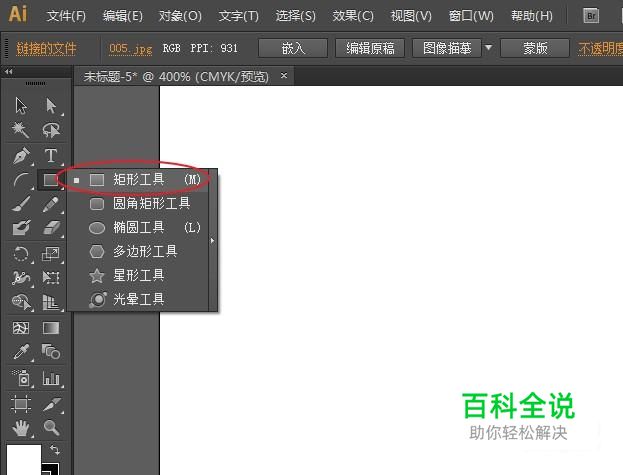The width and height of the screenshot is (623, 475).
Task: Switch to the 未标题-5* document tab
Action: pos(176,76)
